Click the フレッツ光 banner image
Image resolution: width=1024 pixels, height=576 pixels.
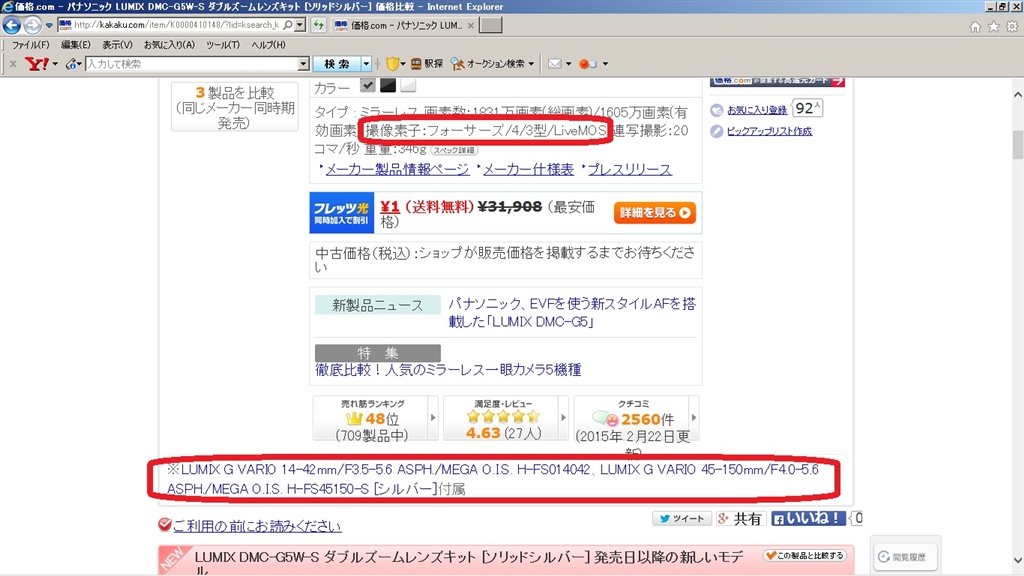[x=342, y=212]
